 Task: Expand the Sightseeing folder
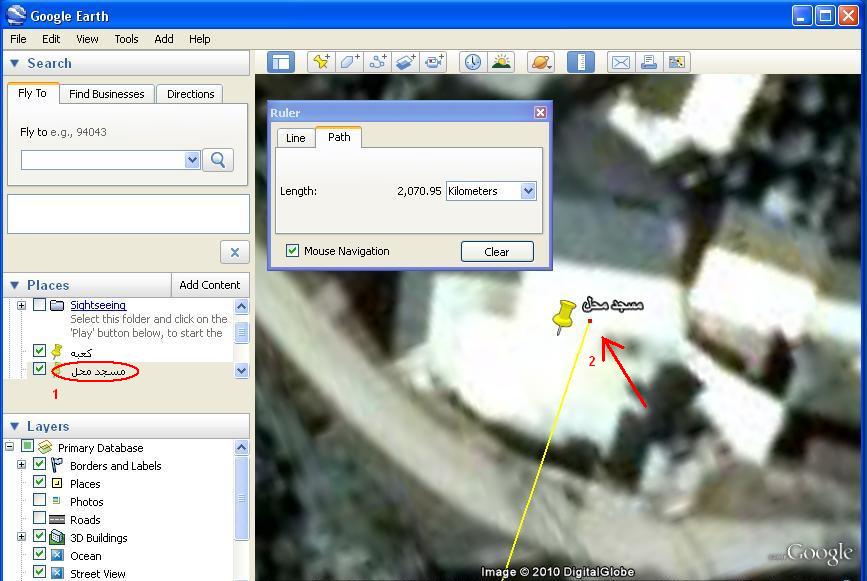(x=22, y=305)
